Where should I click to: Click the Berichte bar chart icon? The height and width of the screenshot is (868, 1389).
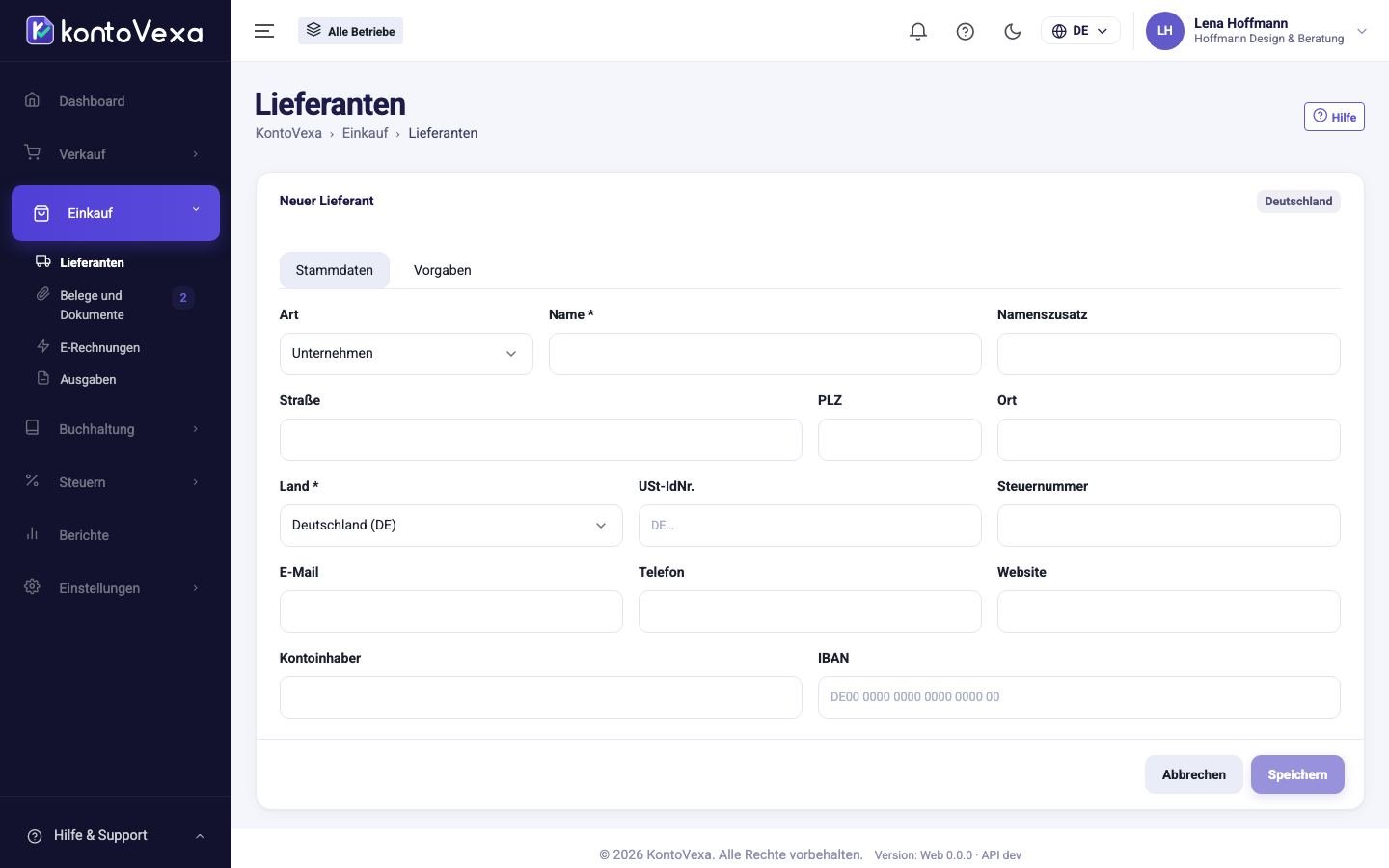pos(33,534)
